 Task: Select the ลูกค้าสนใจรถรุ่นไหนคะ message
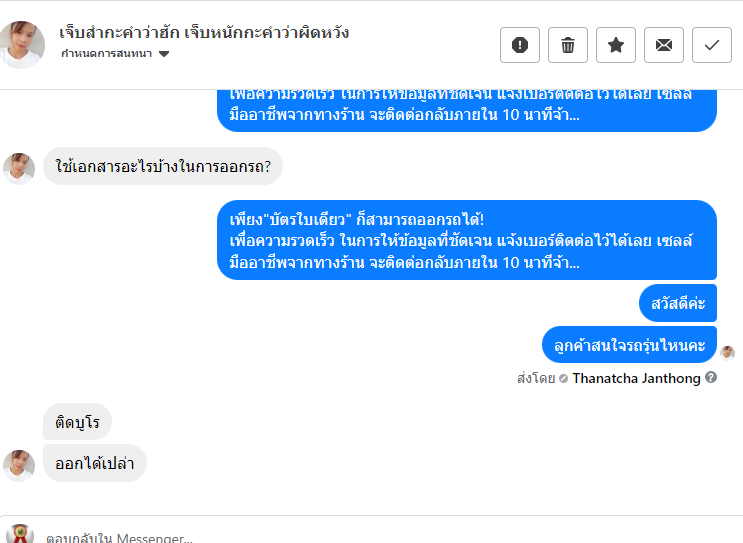(629, 344)
